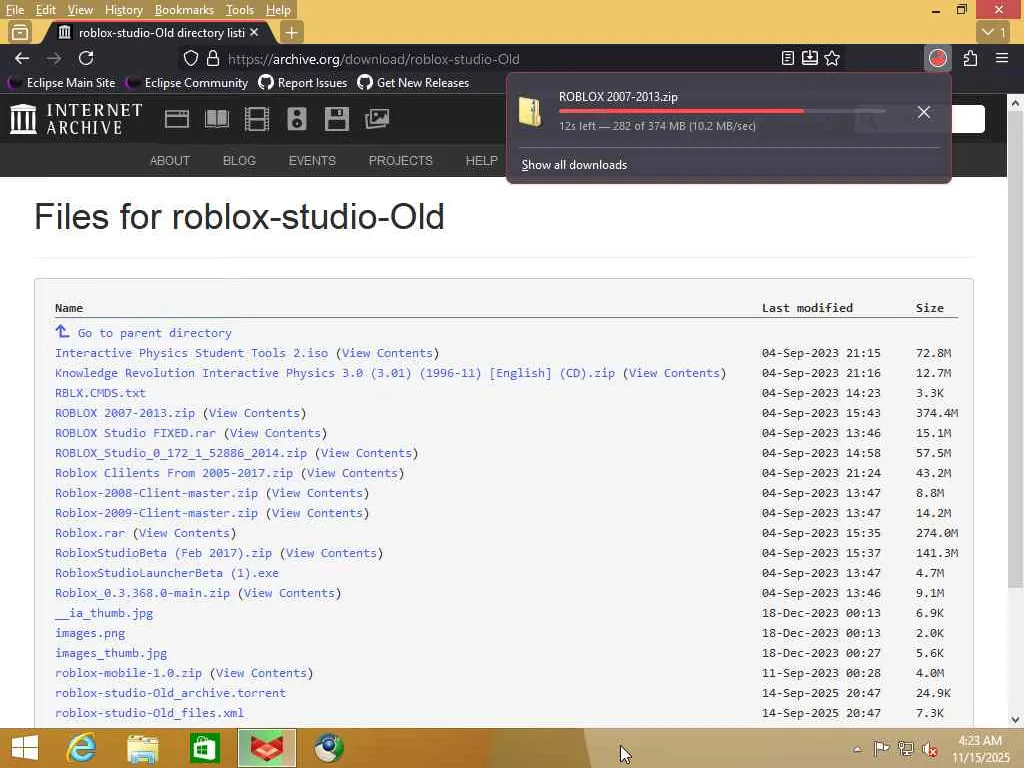Open the Internet Archive video film icon
This screenshot has width=1024, height=768.
pos(257,119)
